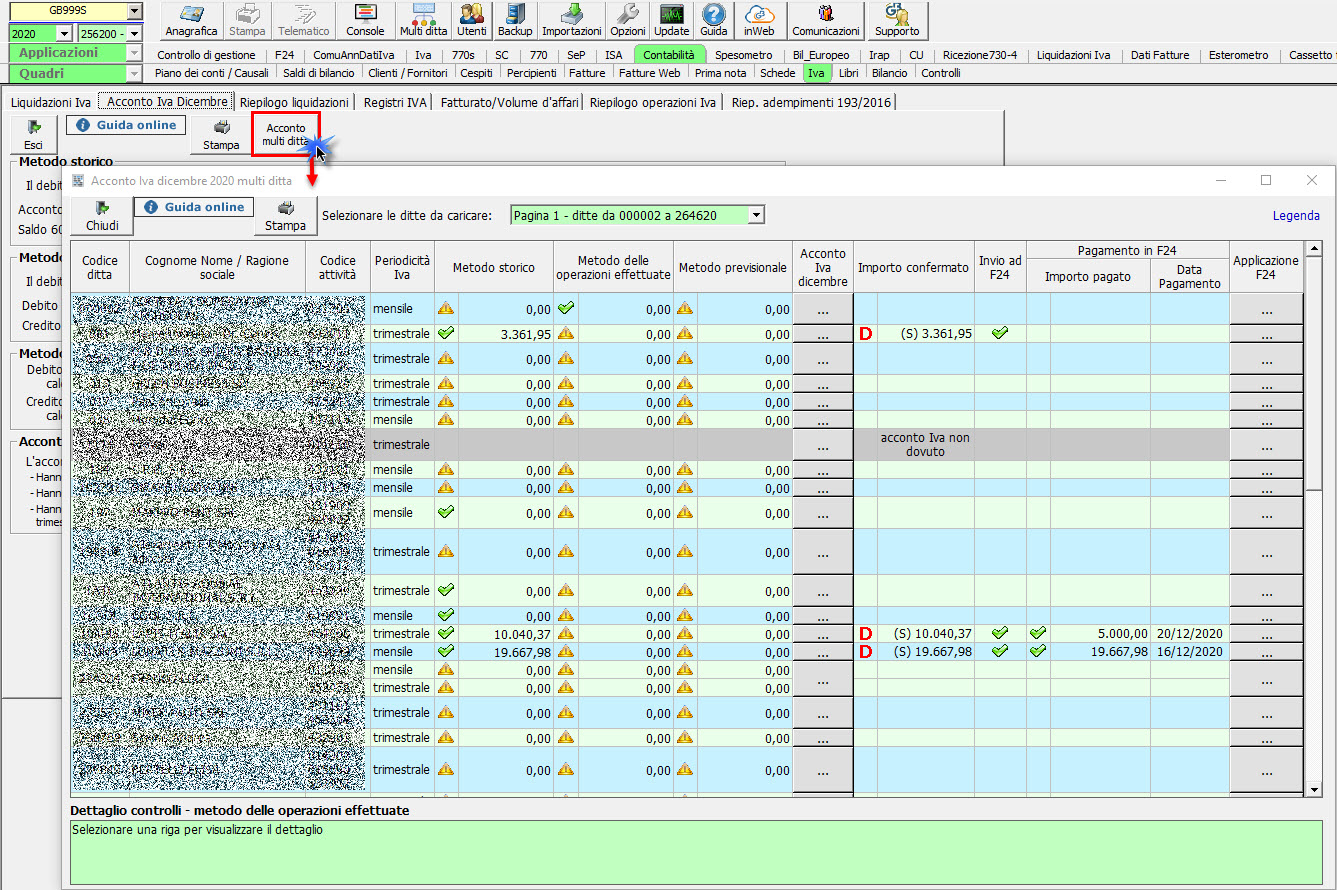Image resolution: width=1337 pixels, height=890 pixels.
Task: Click Chiudi in the multi ditta dialog
Action: (102, 215)
